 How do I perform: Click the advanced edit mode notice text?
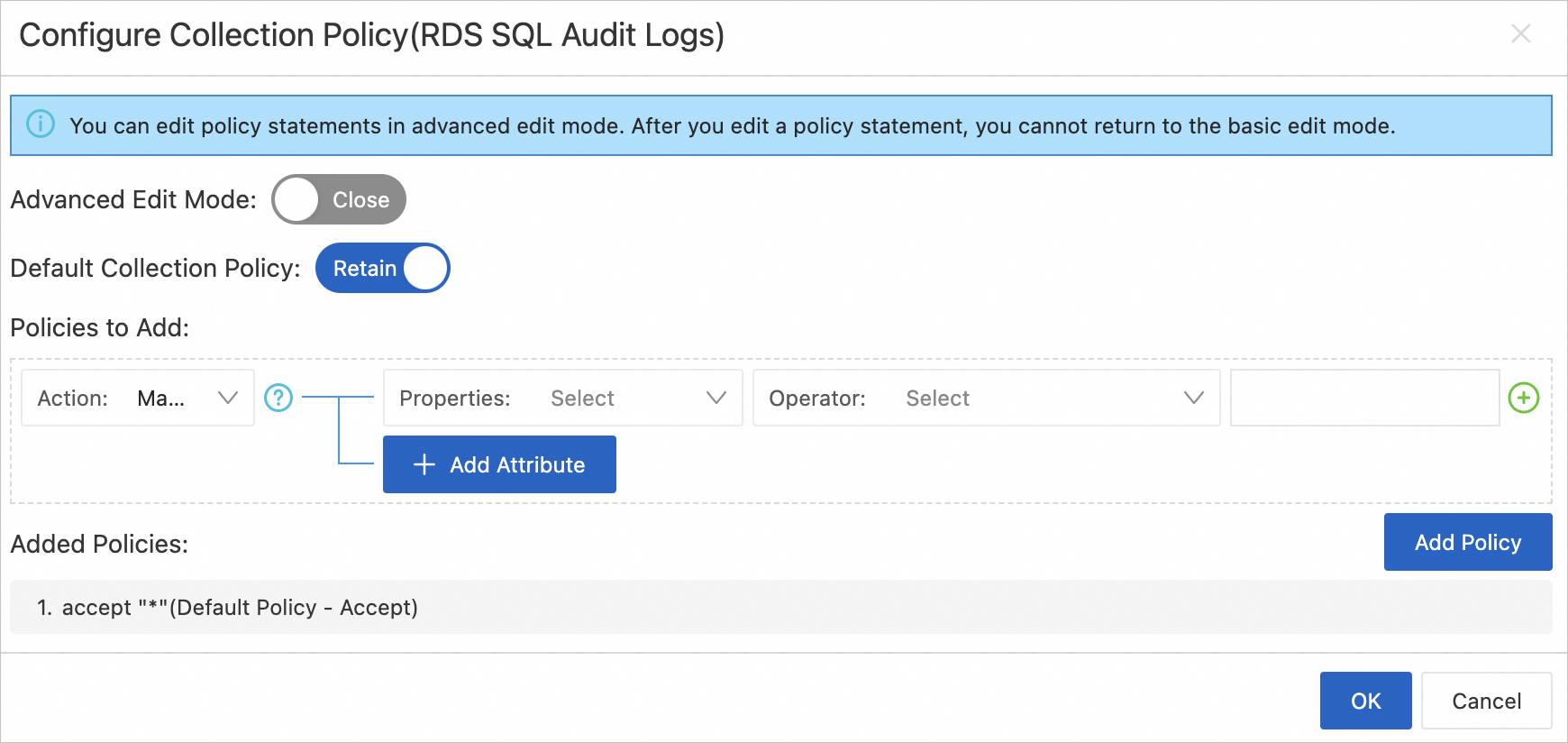click(732, 125)
